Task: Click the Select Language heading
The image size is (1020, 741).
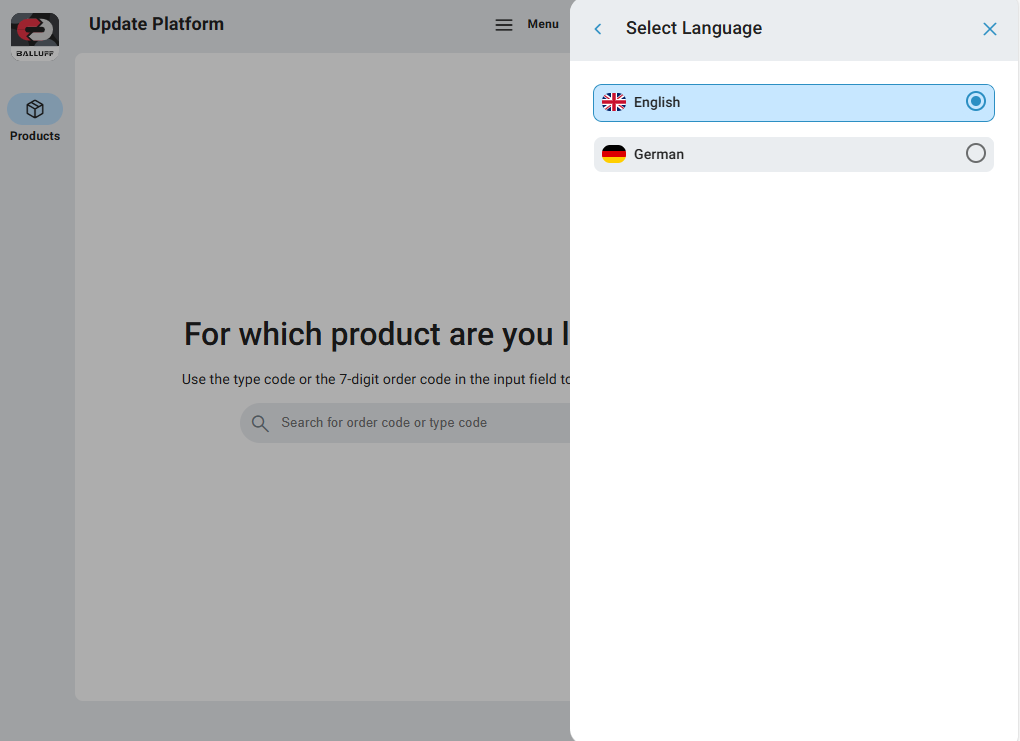Action: point(693,28)
